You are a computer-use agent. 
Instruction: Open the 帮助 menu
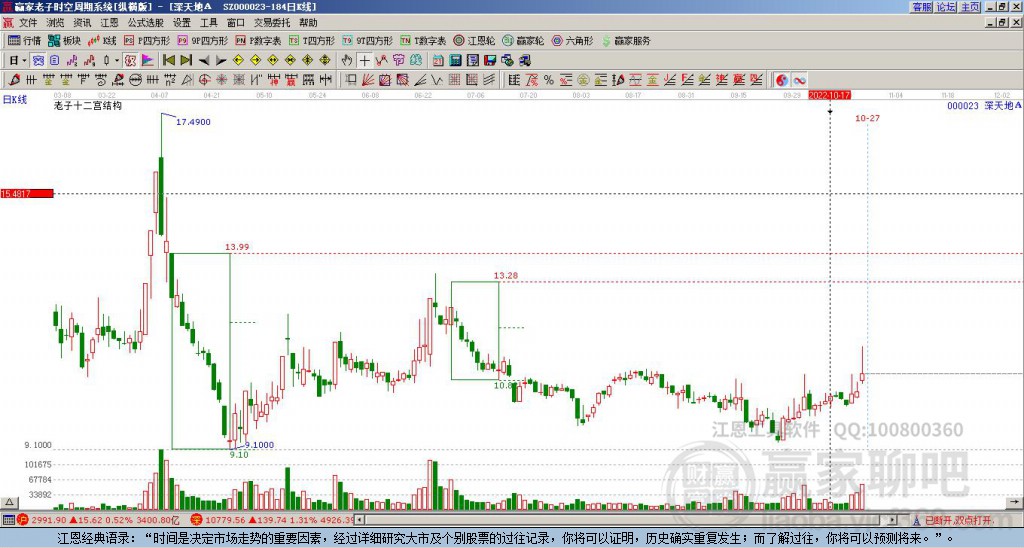tap(308, 23)
